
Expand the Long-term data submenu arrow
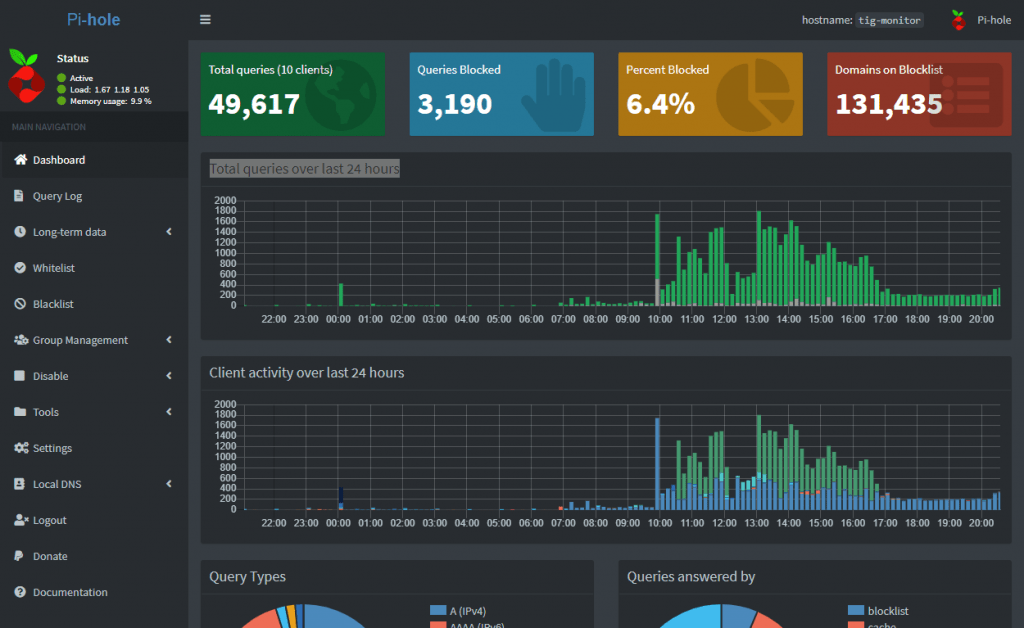coord(169,232)
